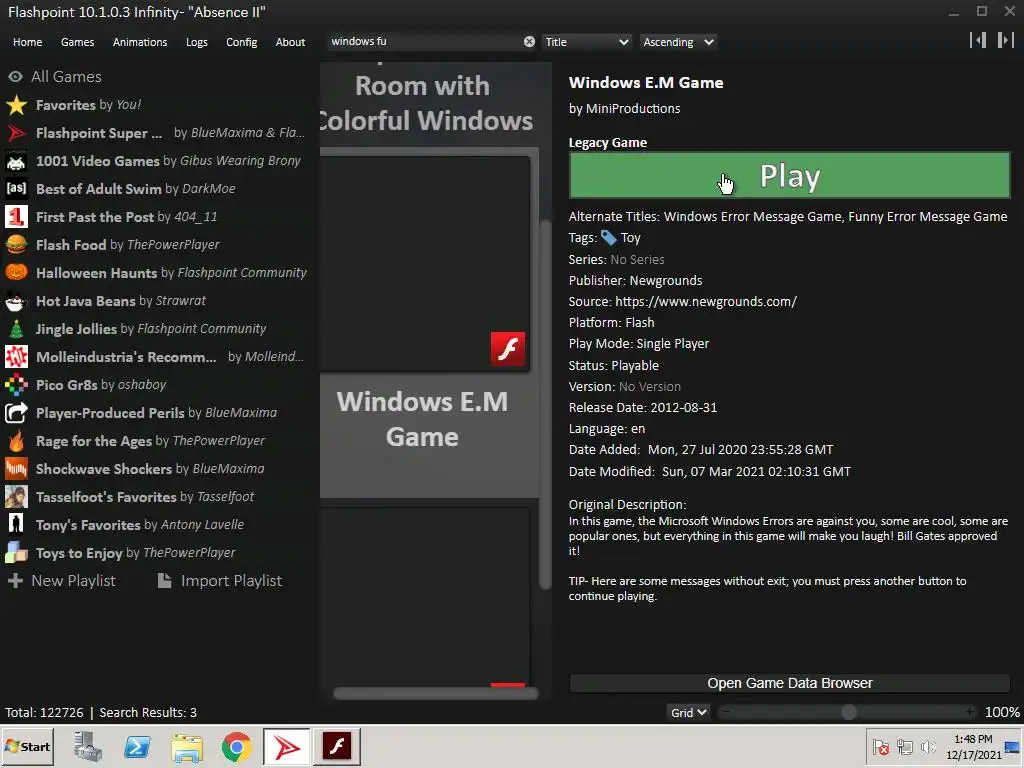Click the green Play button
1024x768 pixels.
click(790, 175)
